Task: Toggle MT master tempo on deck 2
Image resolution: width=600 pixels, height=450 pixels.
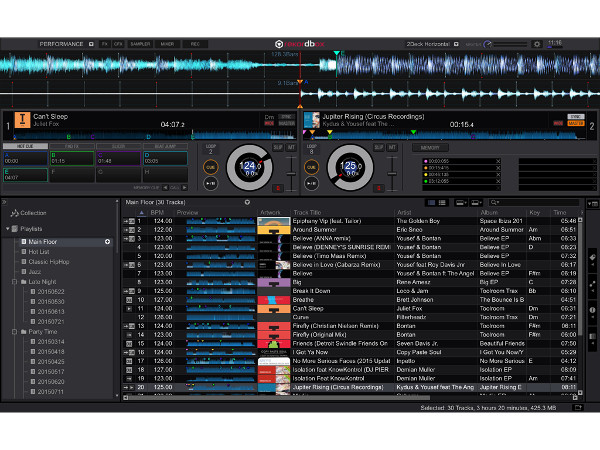Action: coord(392,147)
